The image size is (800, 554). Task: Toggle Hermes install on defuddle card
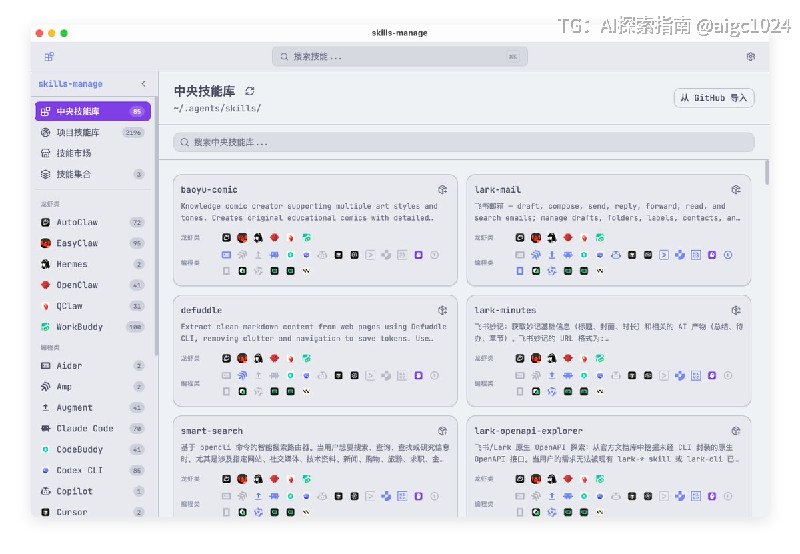click(258, 358)
